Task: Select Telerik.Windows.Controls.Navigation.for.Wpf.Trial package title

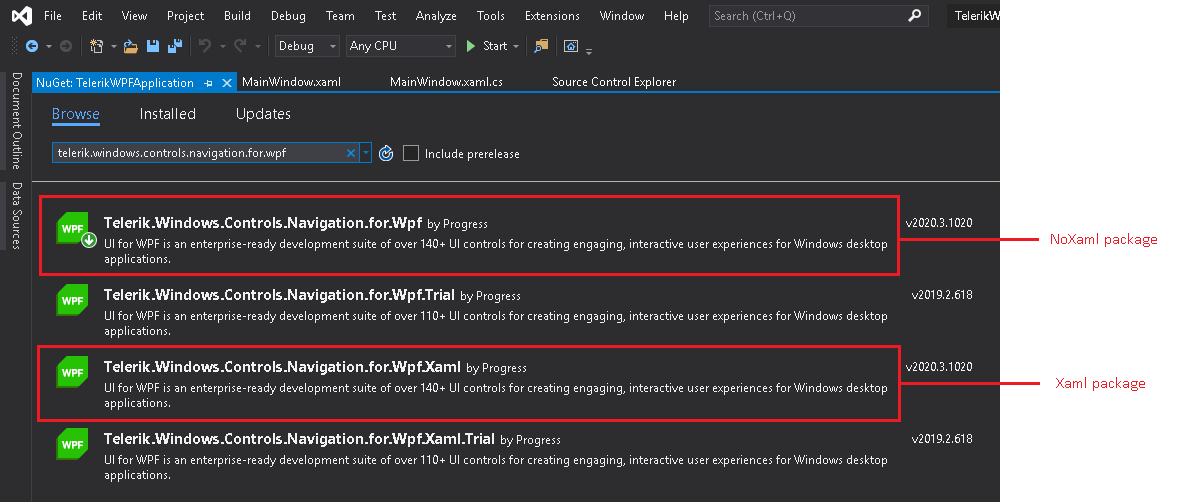Action: [279, 295]
